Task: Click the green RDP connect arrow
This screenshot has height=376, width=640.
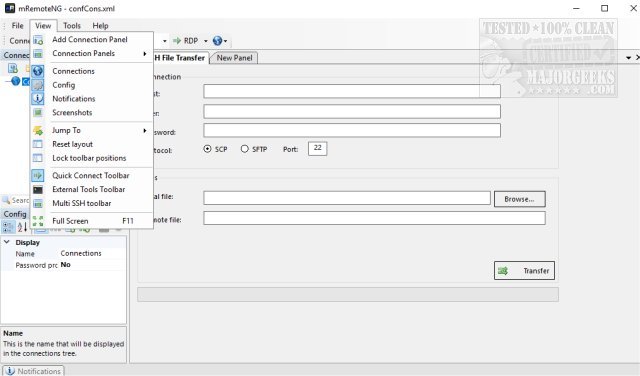Action: (x=177, y=40)
